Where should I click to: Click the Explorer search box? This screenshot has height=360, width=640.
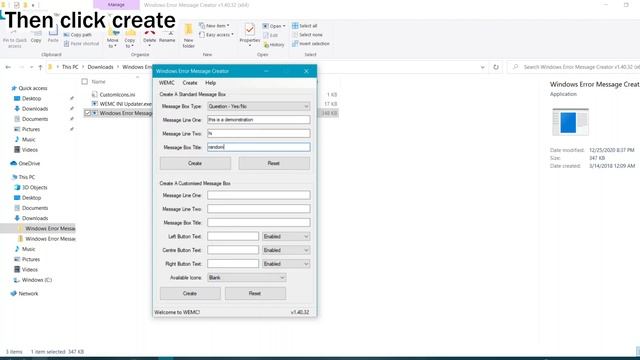tap(575, 67)
